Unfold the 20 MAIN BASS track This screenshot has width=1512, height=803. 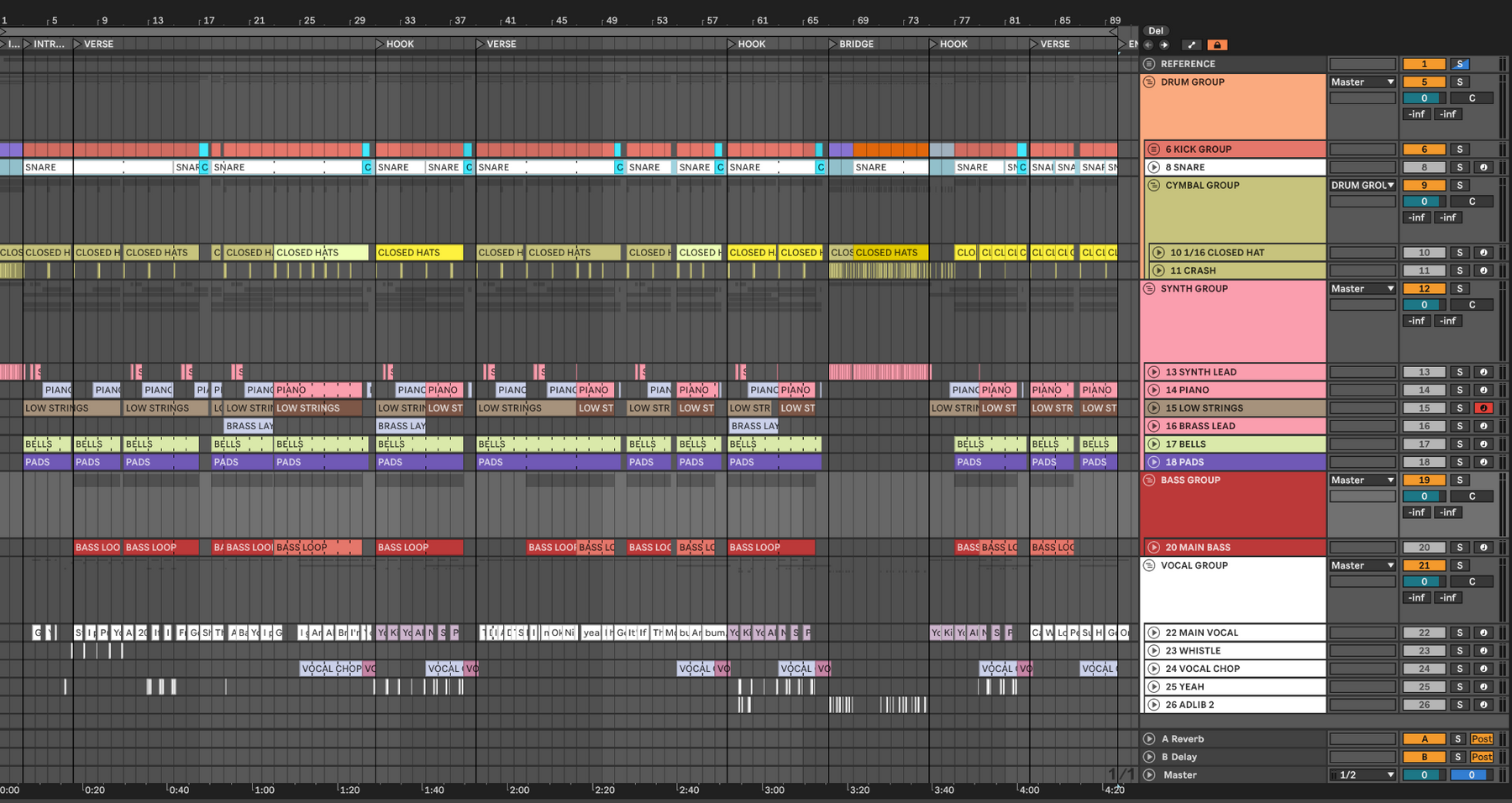click(x=1154, y=548)
